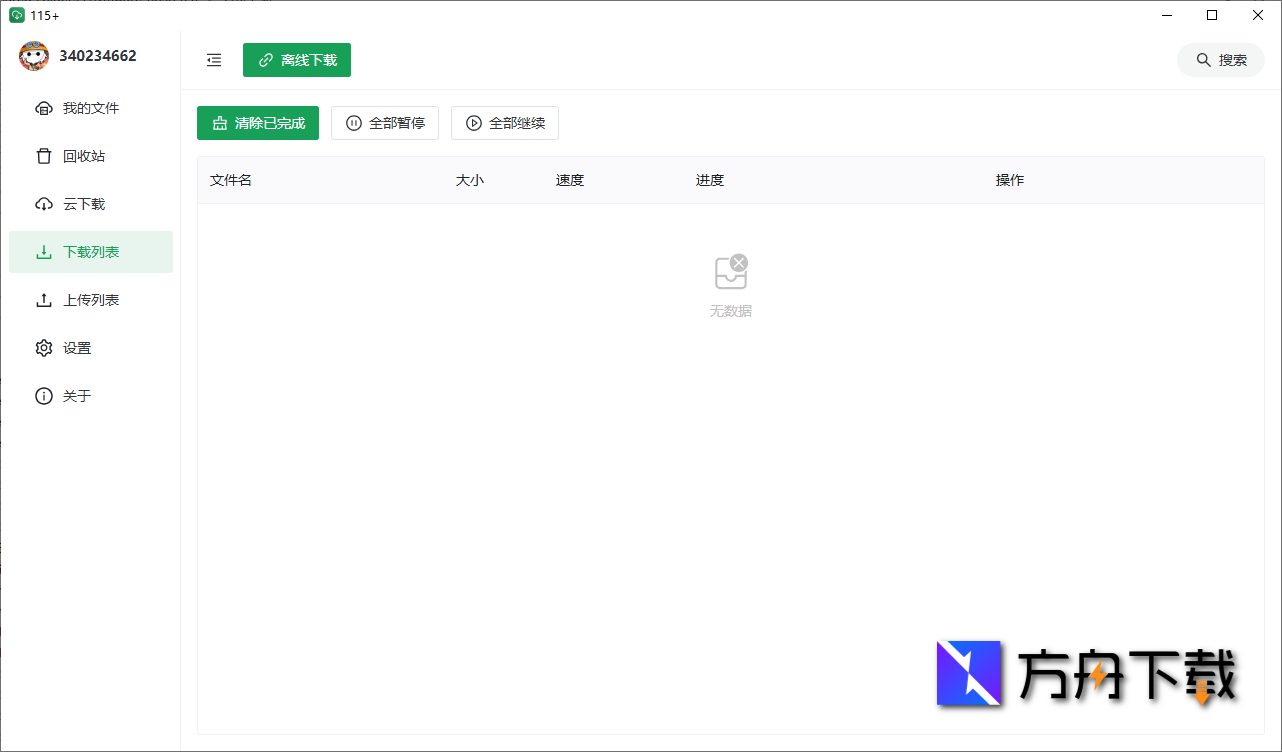Click the user avatar image
This screenshot has width=1282, height=752.
tap(33, 56)
